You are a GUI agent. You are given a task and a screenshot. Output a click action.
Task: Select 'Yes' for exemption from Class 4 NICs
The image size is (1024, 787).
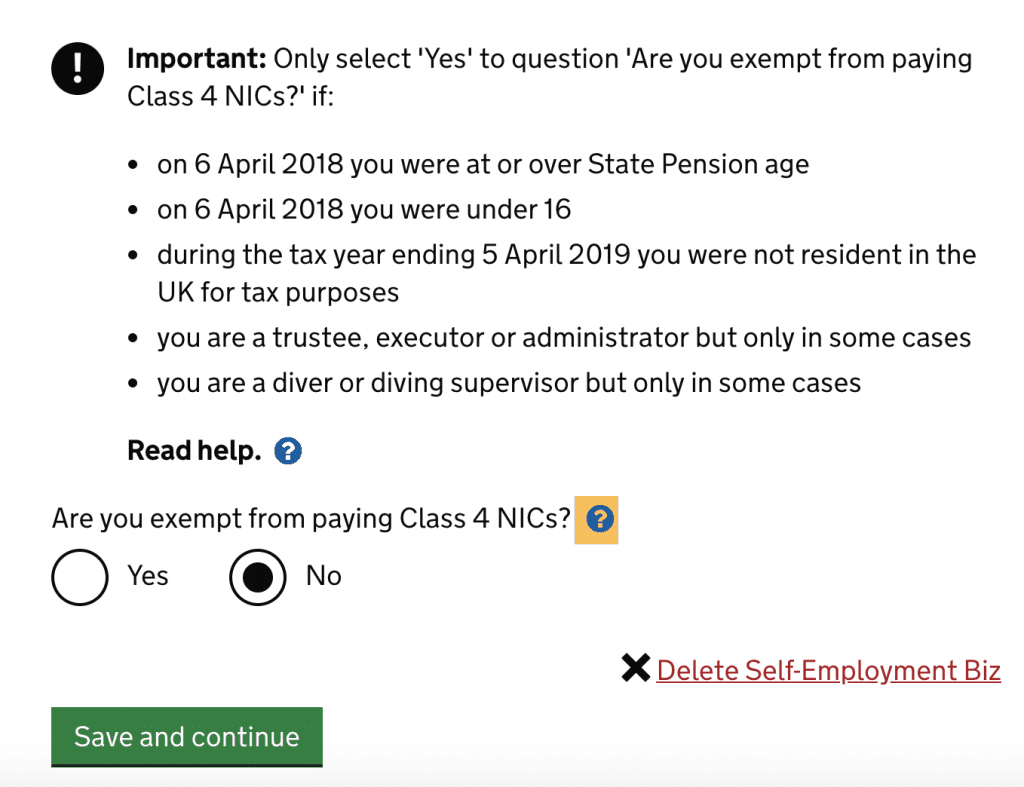(80, 577)
